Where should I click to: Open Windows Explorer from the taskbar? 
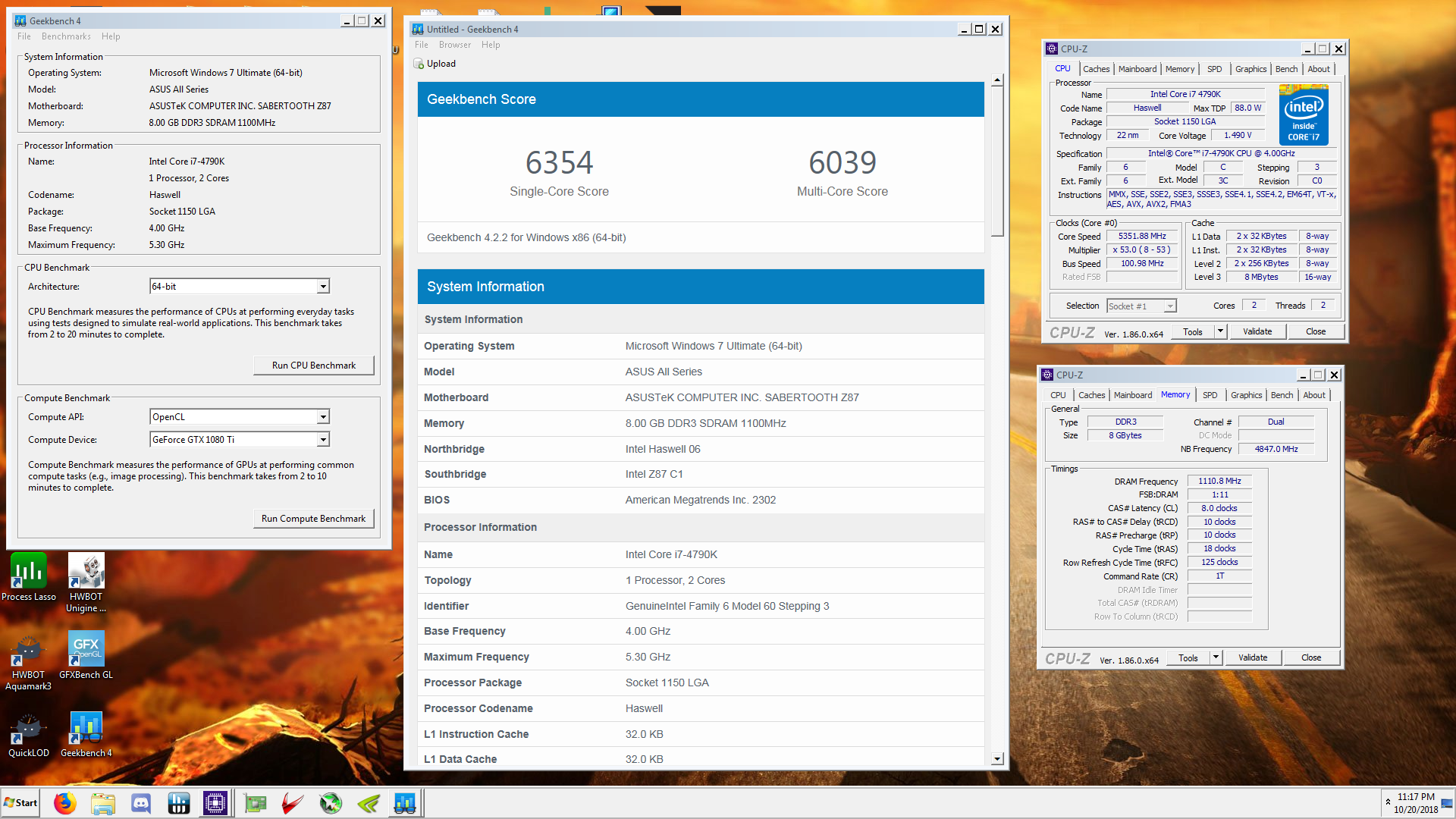(103, 803)
